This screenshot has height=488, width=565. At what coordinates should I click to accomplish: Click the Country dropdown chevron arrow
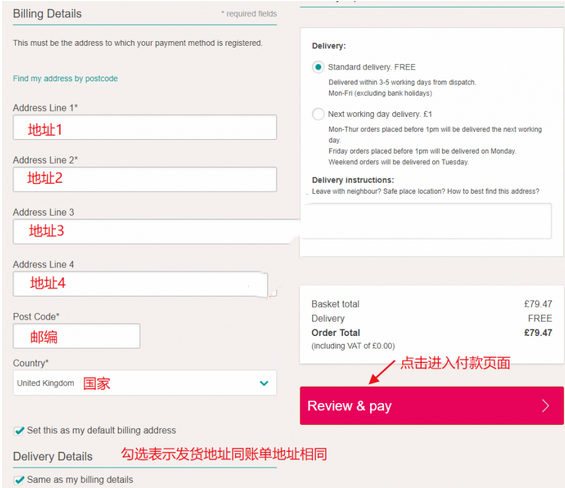point(264,383)
